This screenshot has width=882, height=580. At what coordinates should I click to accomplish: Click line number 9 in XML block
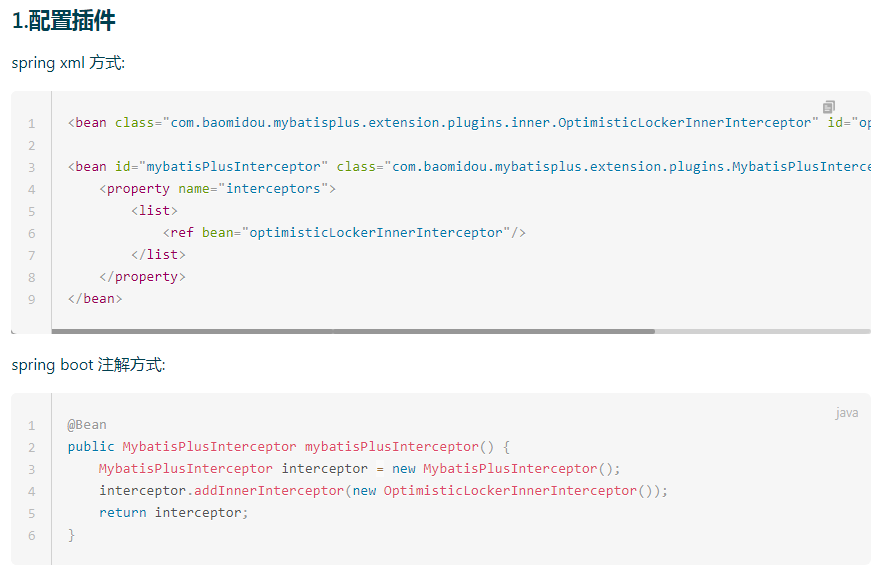32,299
